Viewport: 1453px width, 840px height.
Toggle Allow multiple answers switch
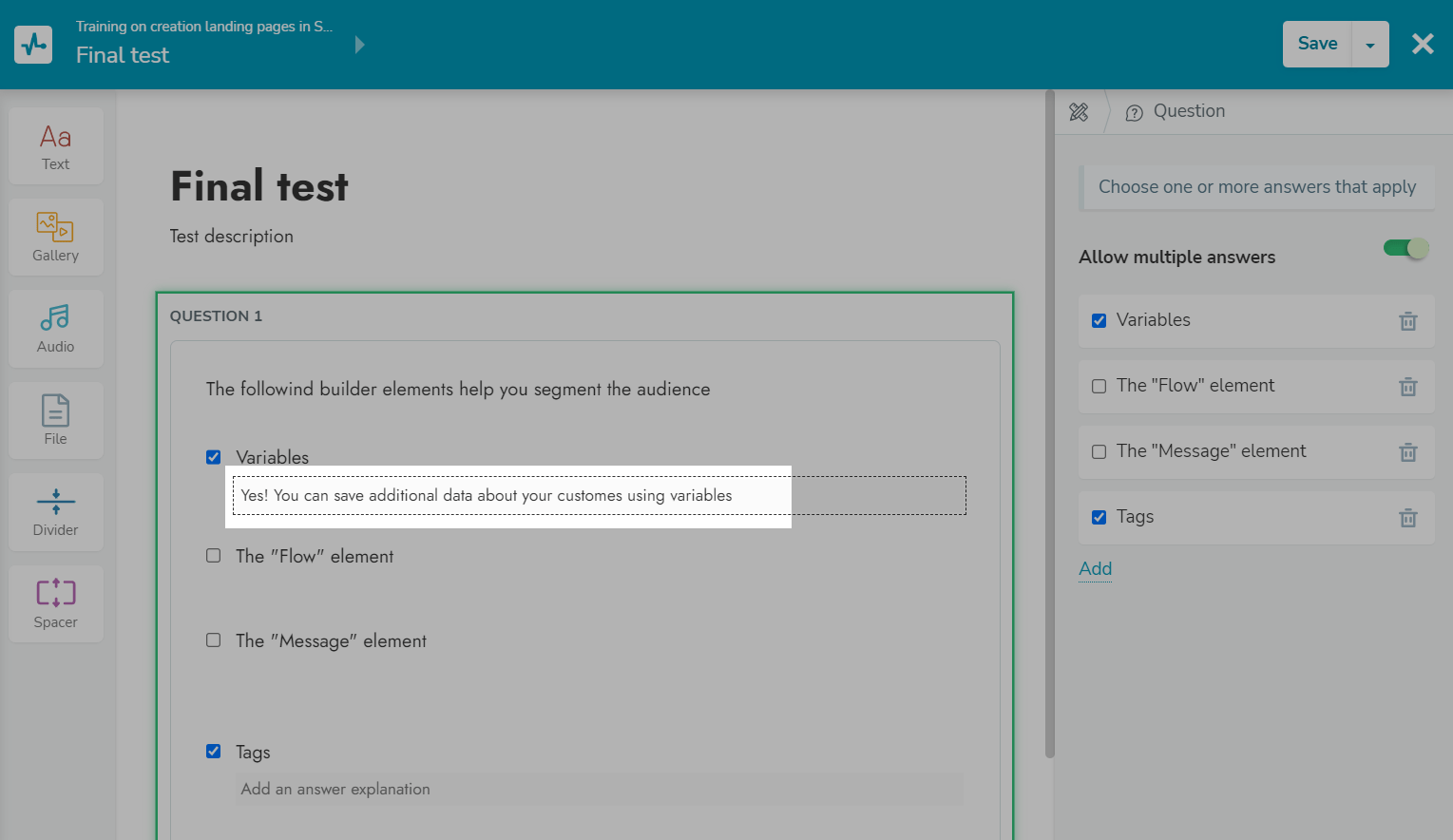1405,248
